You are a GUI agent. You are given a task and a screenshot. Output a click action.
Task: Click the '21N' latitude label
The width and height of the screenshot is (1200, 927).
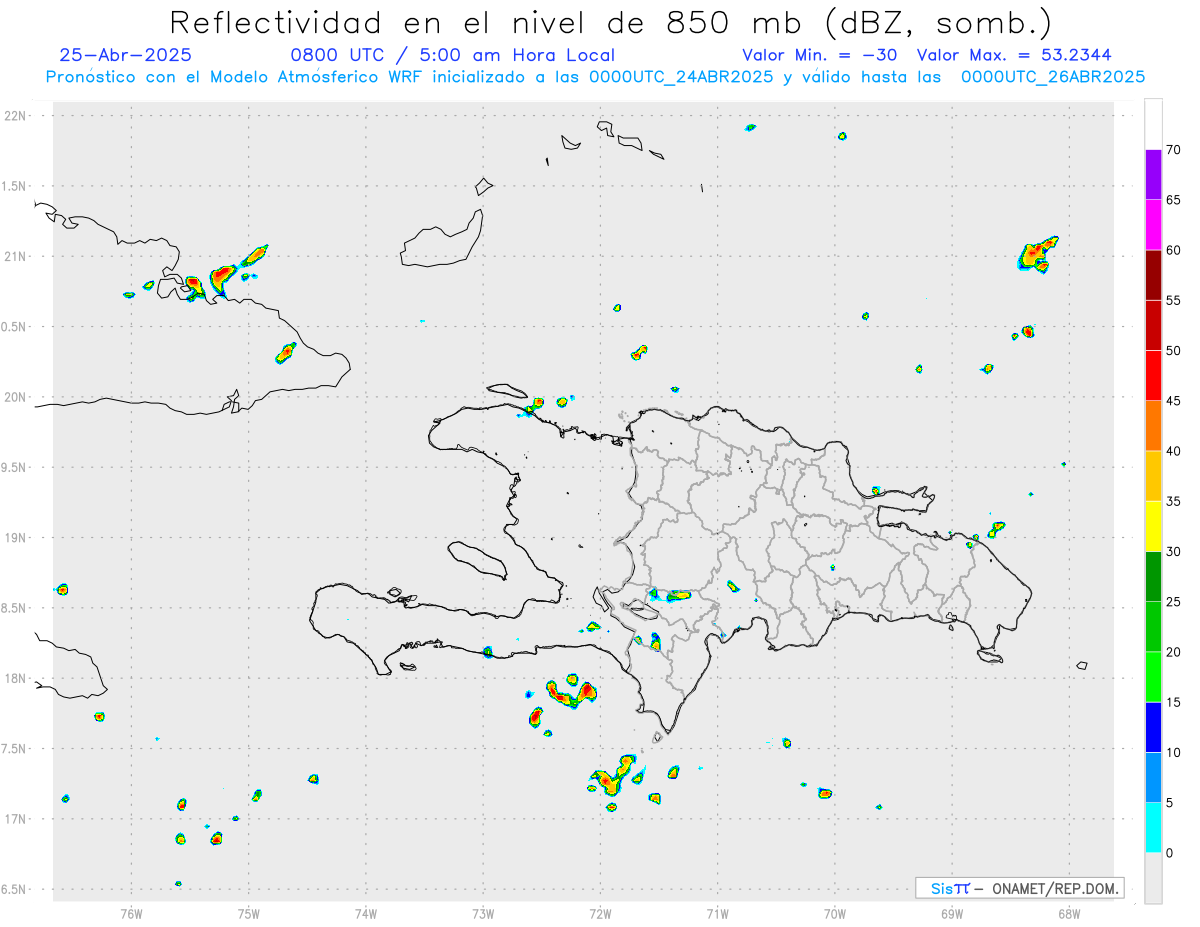pos(17,256)
